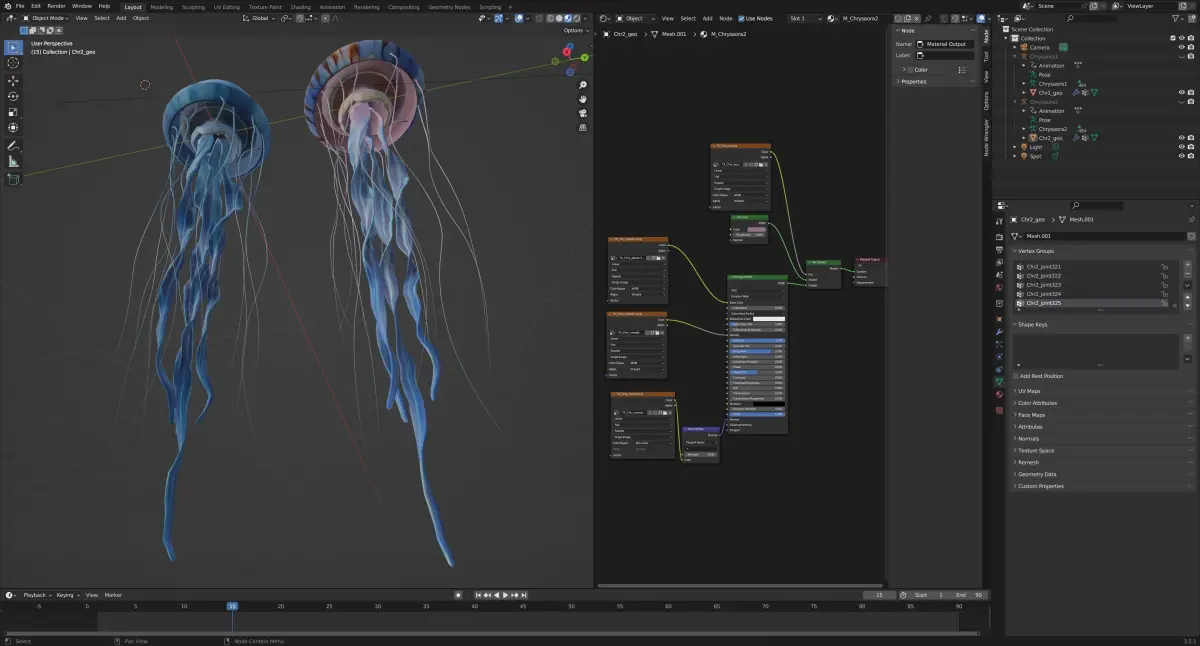Image resolution: width=1200 pixels, height=646 pixels.
Task: Select the 3D Cursor tool
Action: 14,63
